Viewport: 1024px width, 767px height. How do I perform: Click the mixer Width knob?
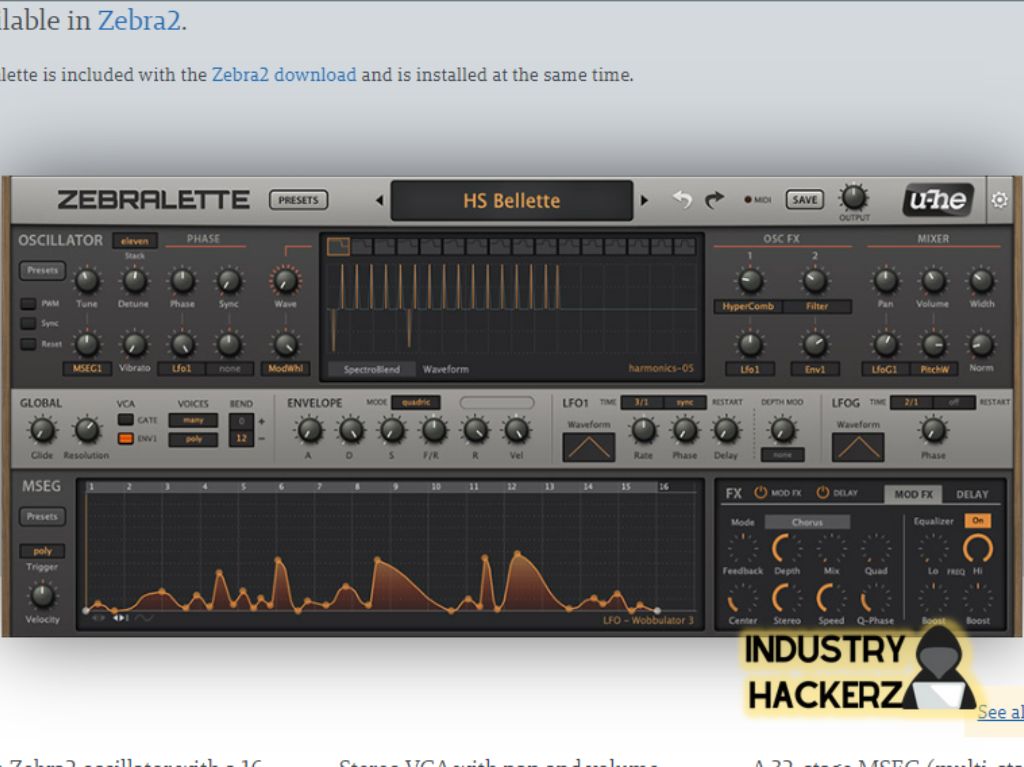pyautogui.click(x=981, y=281)
